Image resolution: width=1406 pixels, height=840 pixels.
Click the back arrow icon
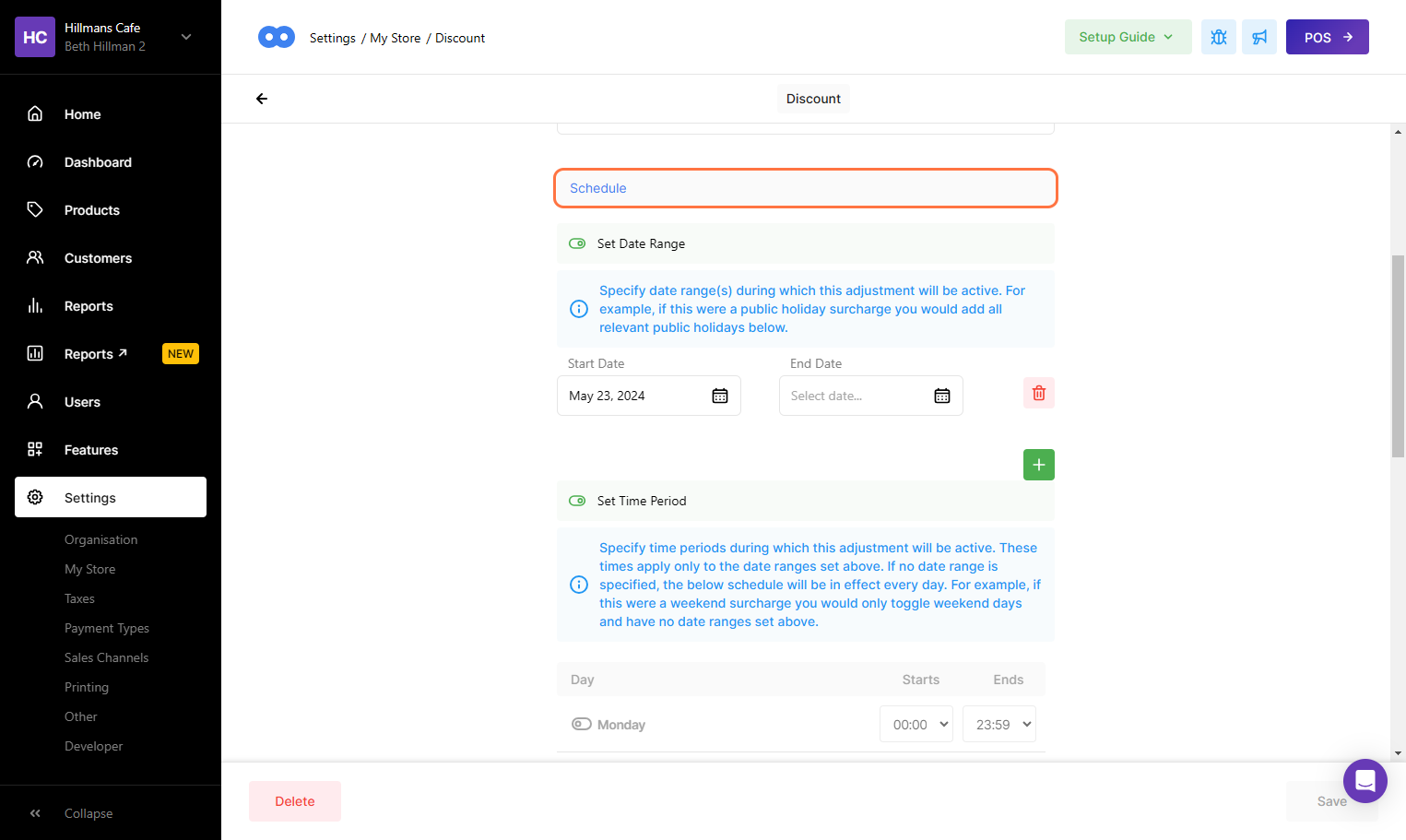click(x=262, y=99)
